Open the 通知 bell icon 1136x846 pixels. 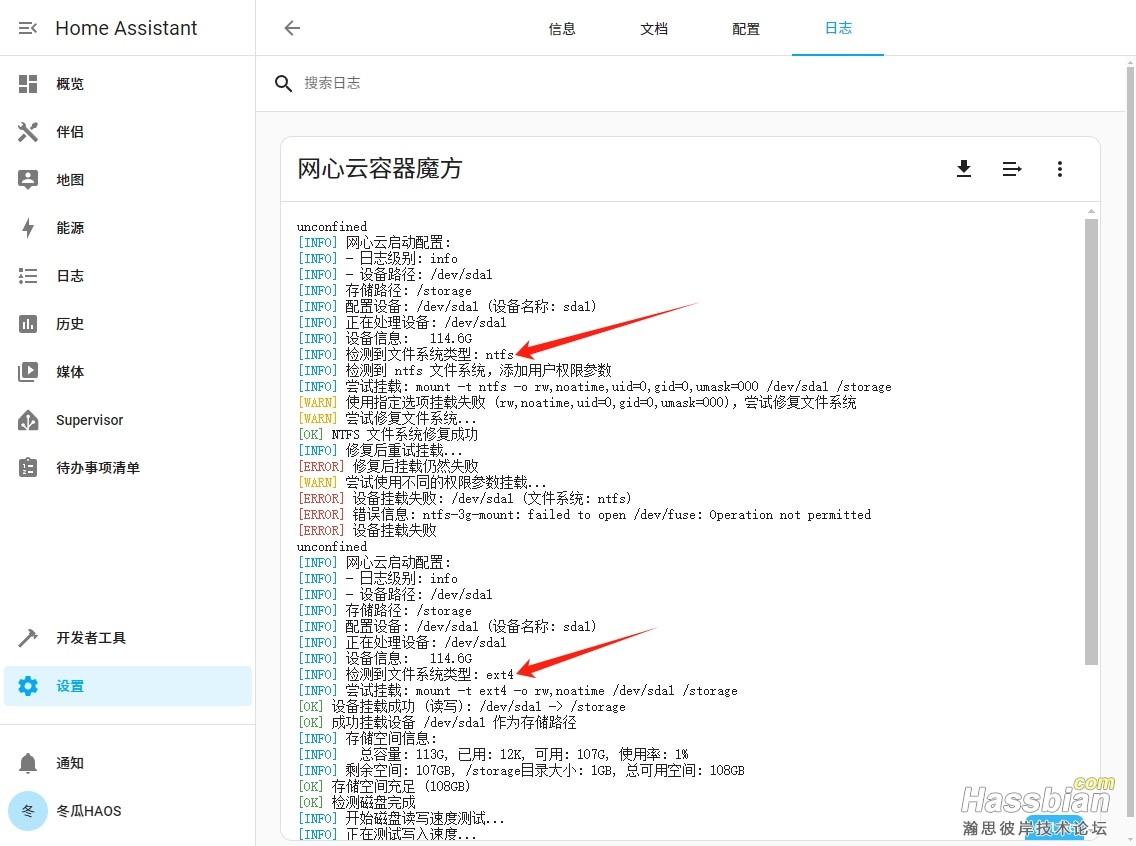[28, 763]
